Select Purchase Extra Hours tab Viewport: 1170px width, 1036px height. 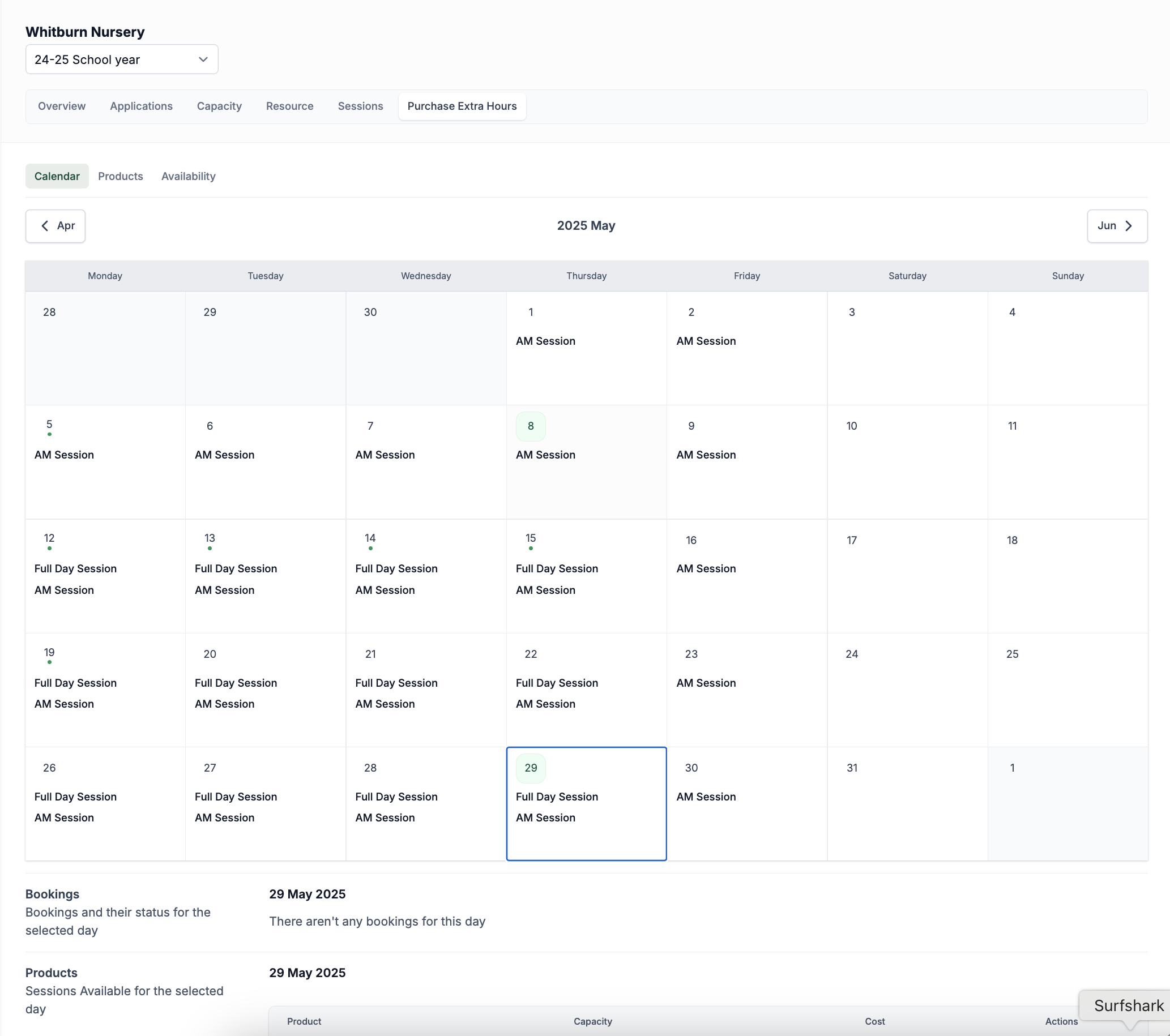[x=462, y=106]
